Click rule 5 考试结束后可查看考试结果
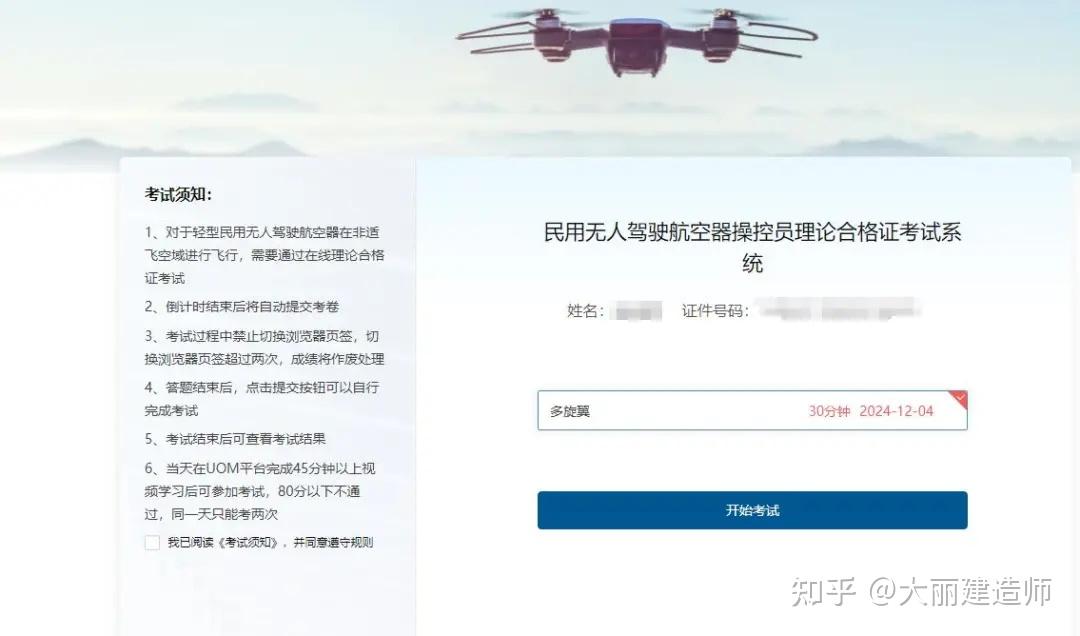This screenshot has width=1080, height=636. click(235, 439)
